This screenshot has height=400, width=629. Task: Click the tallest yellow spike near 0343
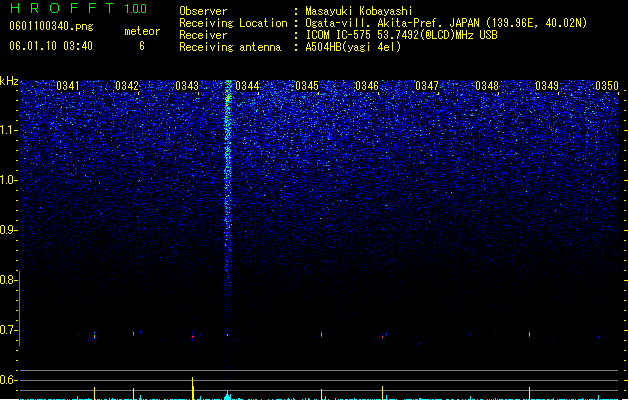pos(193,388)
